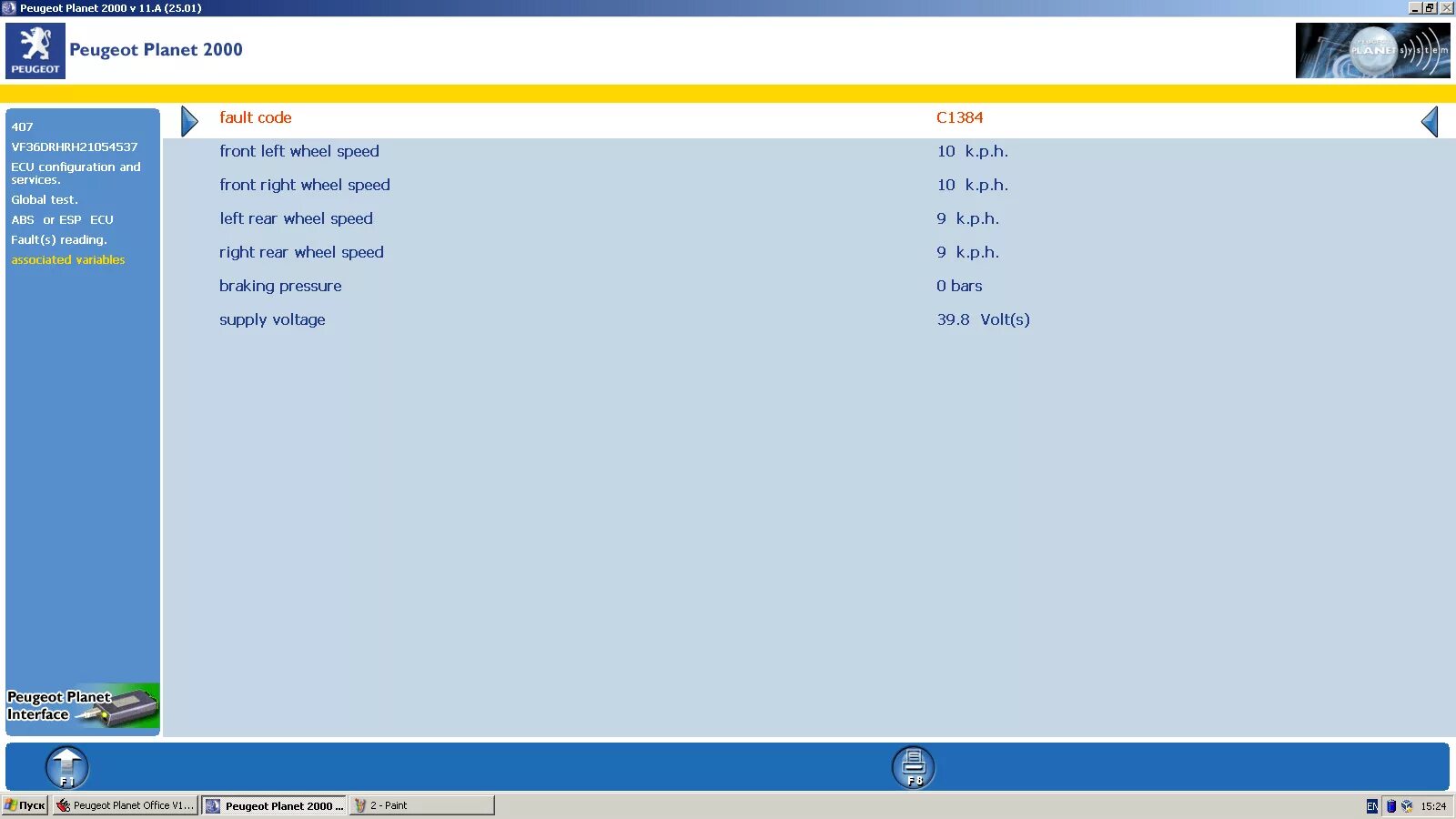Image resolution: width=1456 pixels, height=819 pixels.
Task: Select left rear wheel speed label
Action: coord(296,218)
